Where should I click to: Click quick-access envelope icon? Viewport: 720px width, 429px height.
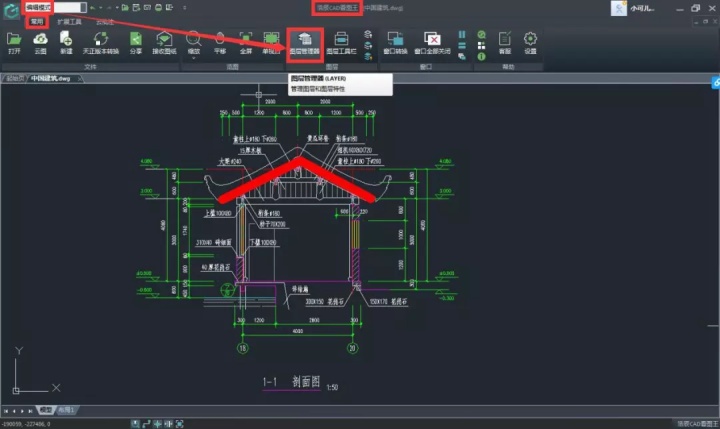(147, 7)
